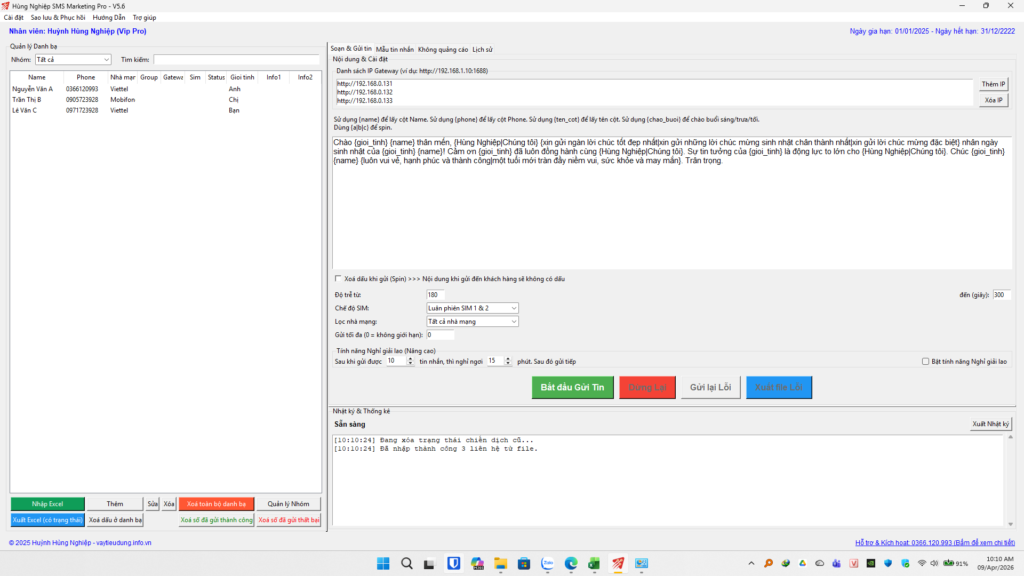
Task: Click the 'Tìm kiếm' search field
Action: [x=236, y=60]
